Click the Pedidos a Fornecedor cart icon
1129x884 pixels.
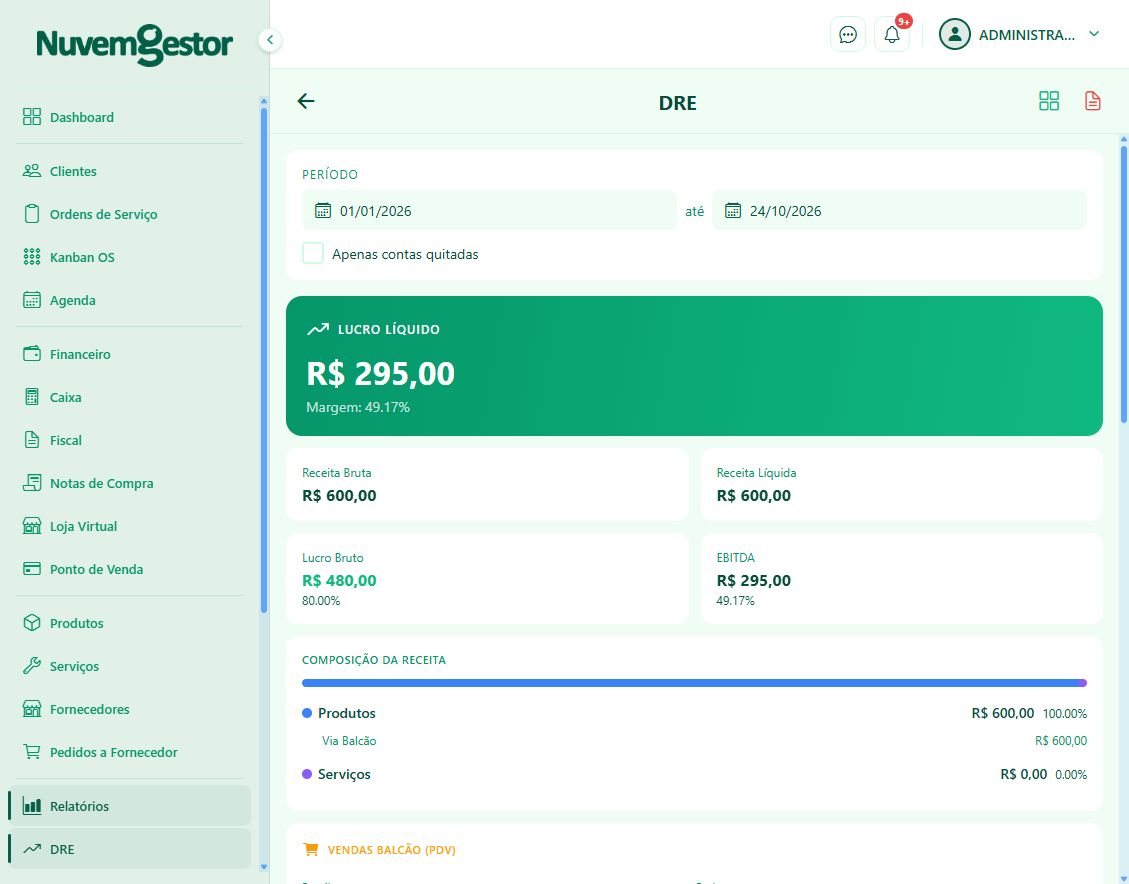(32, 752)
